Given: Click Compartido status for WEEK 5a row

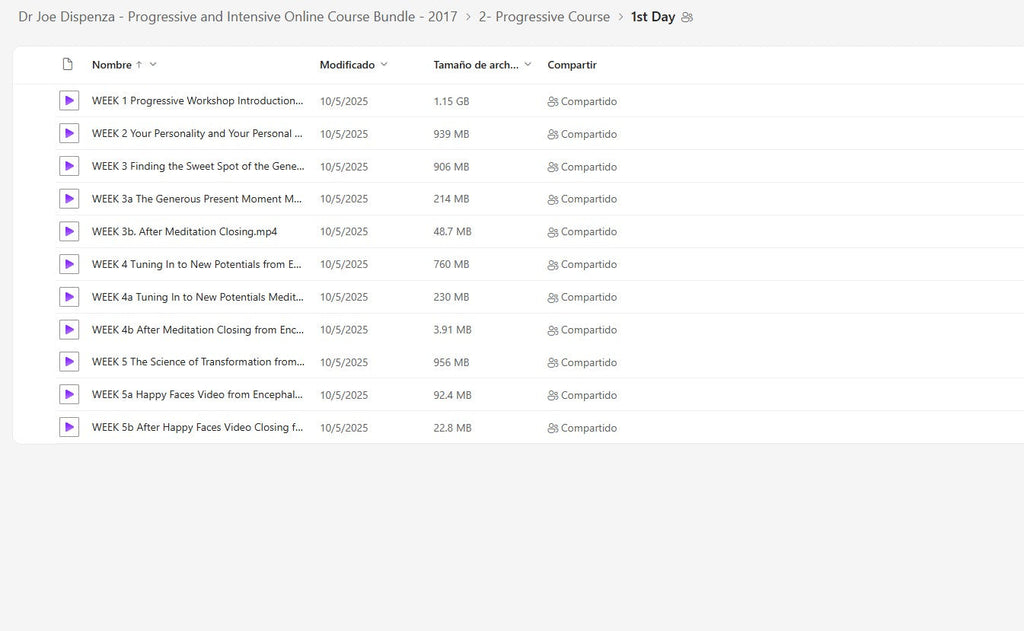Looking at the screenshot, I should [x=582, y=395].
